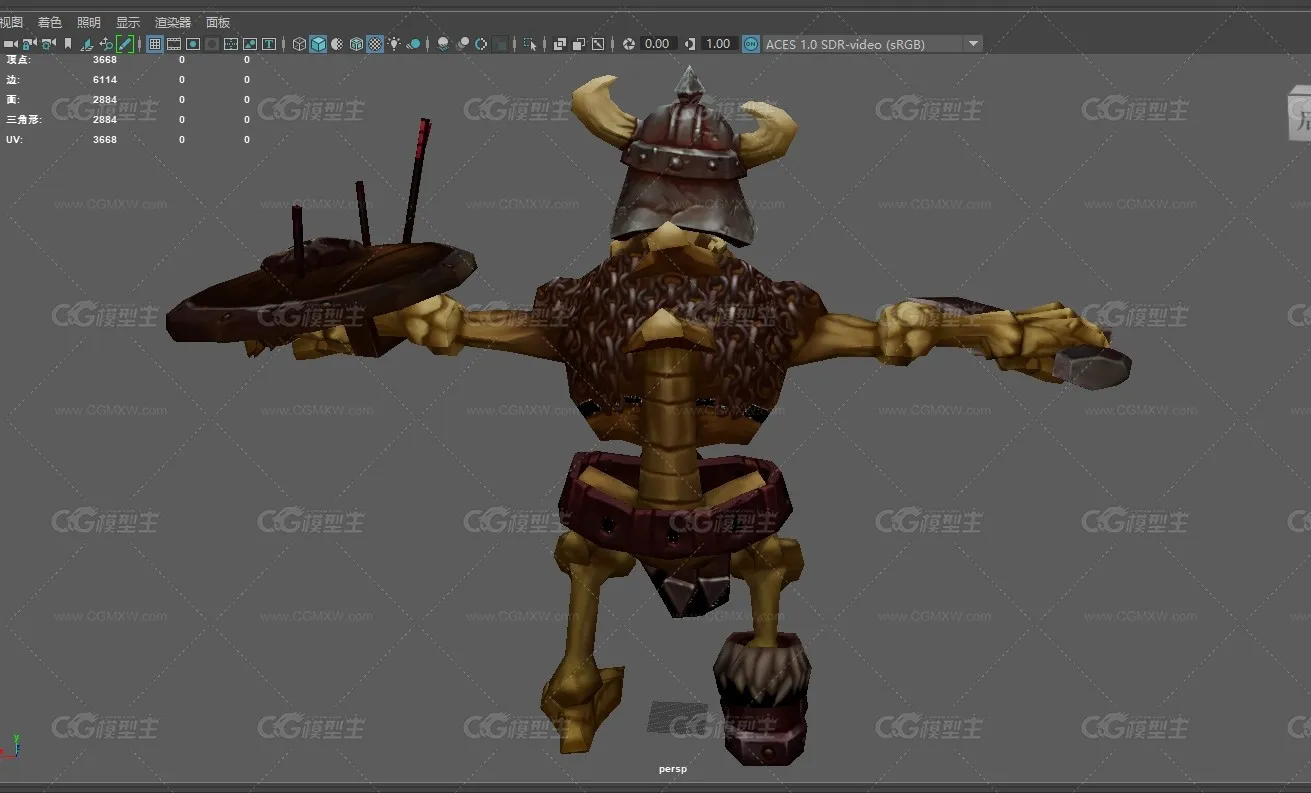Click the 顶点 count 3668
This screenshot has width=1311, height=793.
coord(105,60)
